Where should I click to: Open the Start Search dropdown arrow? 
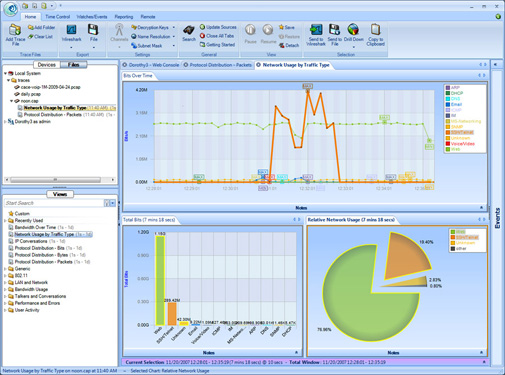pyautogui.click(x=113, y=203)
